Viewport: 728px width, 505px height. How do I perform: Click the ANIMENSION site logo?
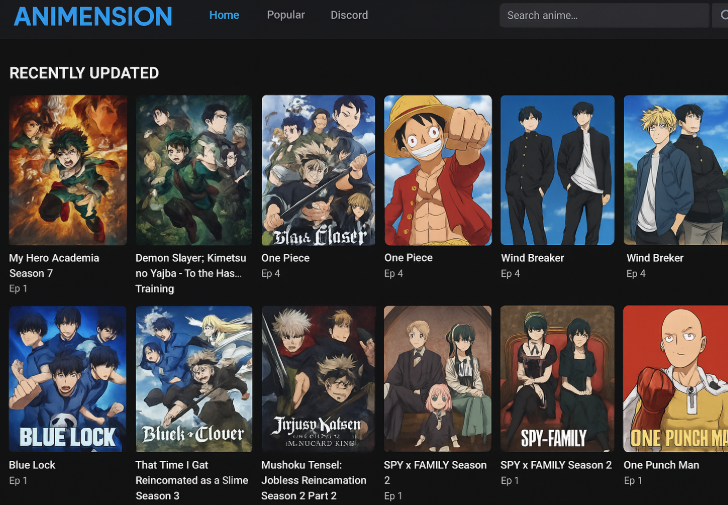(x=92, y=16)
